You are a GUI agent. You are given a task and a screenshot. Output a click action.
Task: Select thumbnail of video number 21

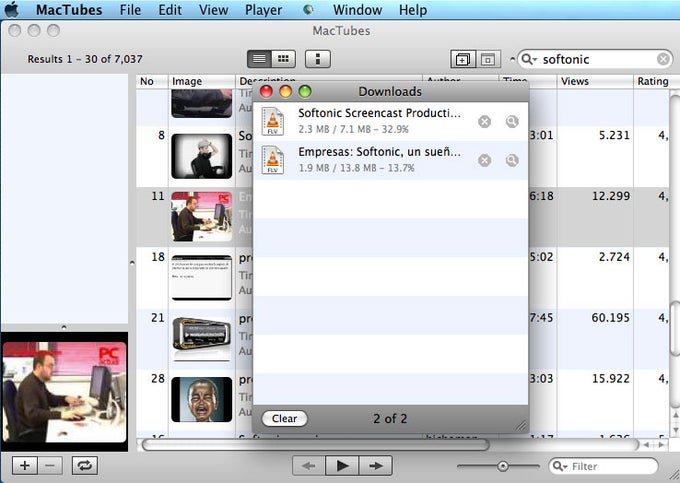pyautogui.click(x=202, y=339)
